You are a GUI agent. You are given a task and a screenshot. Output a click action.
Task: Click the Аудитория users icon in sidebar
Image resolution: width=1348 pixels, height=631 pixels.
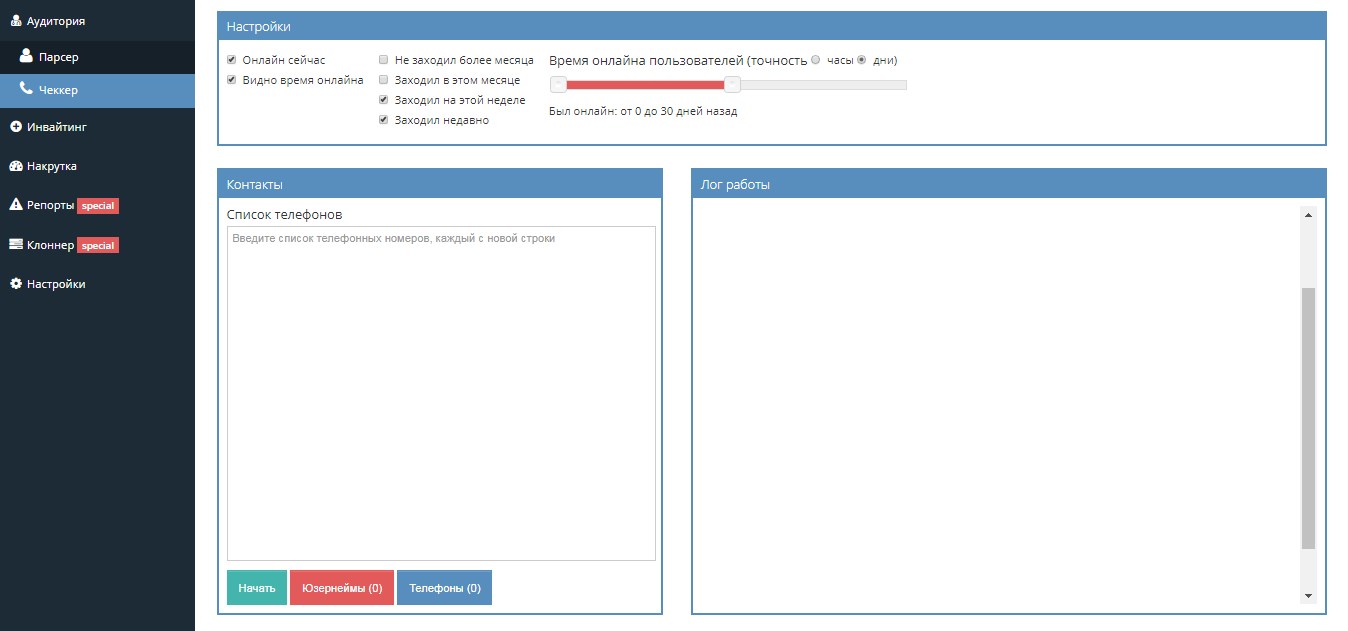point(15,20)
